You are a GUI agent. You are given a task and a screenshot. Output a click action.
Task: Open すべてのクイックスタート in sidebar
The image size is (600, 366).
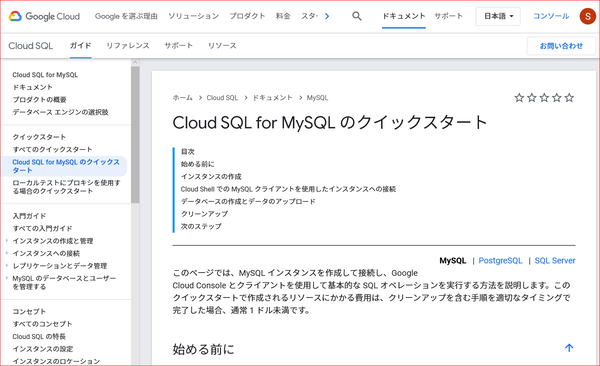[x=52, y=149]
